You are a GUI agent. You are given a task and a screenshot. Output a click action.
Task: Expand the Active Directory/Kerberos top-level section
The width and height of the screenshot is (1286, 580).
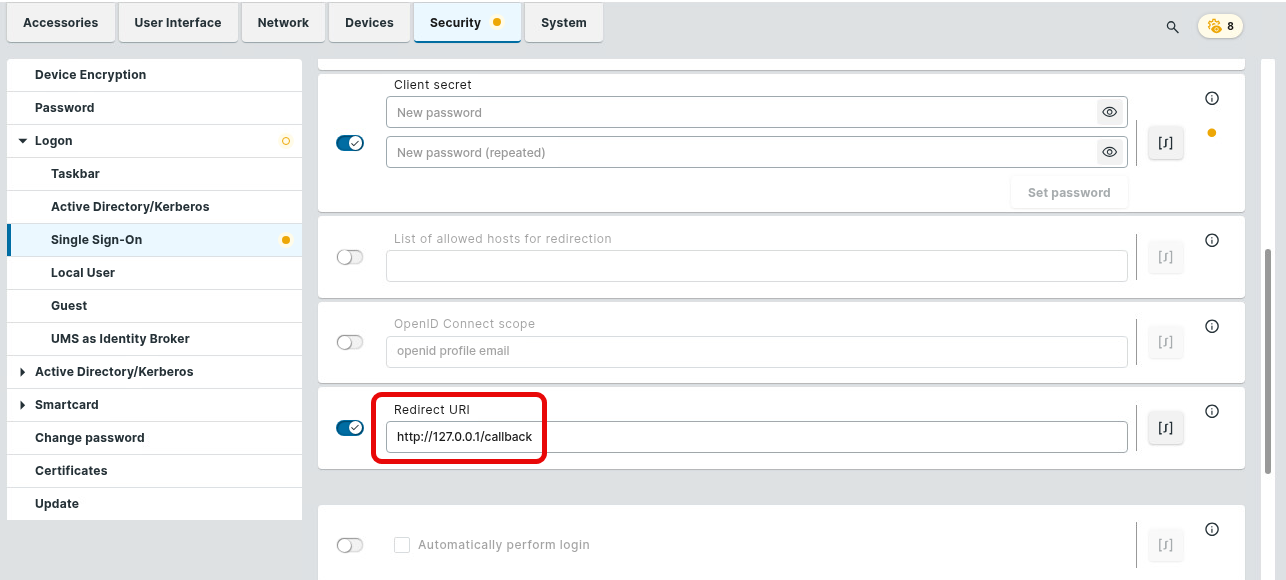(x=23, y=372)
